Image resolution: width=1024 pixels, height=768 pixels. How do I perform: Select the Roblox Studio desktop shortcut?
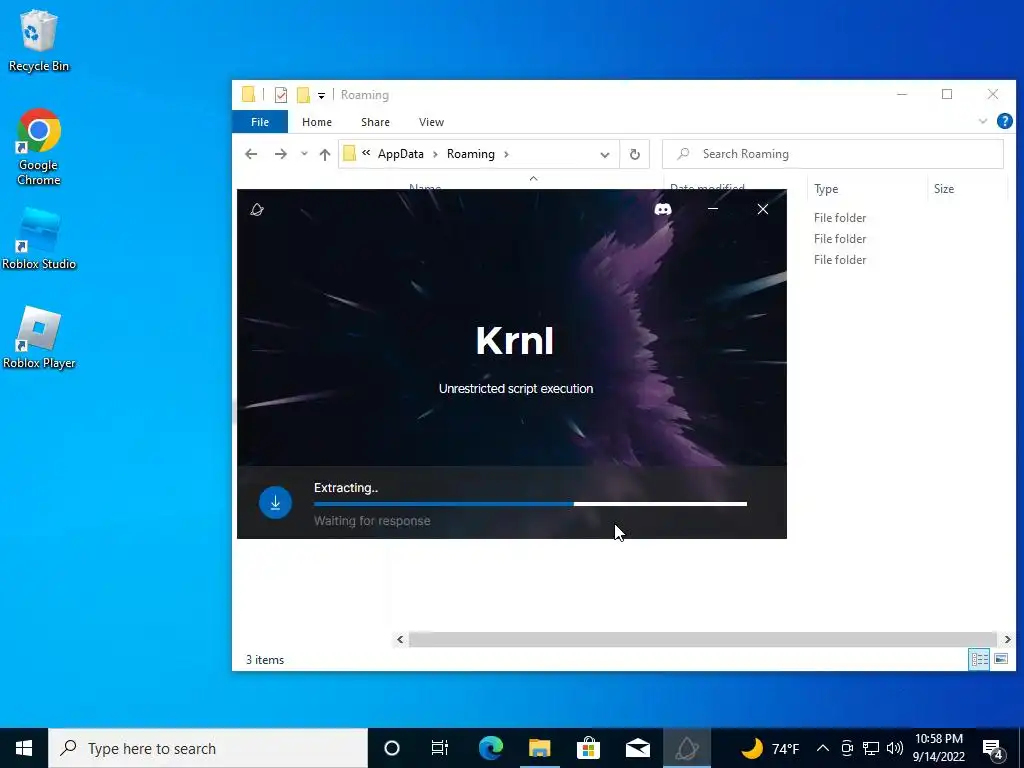[x=39, y=238]
